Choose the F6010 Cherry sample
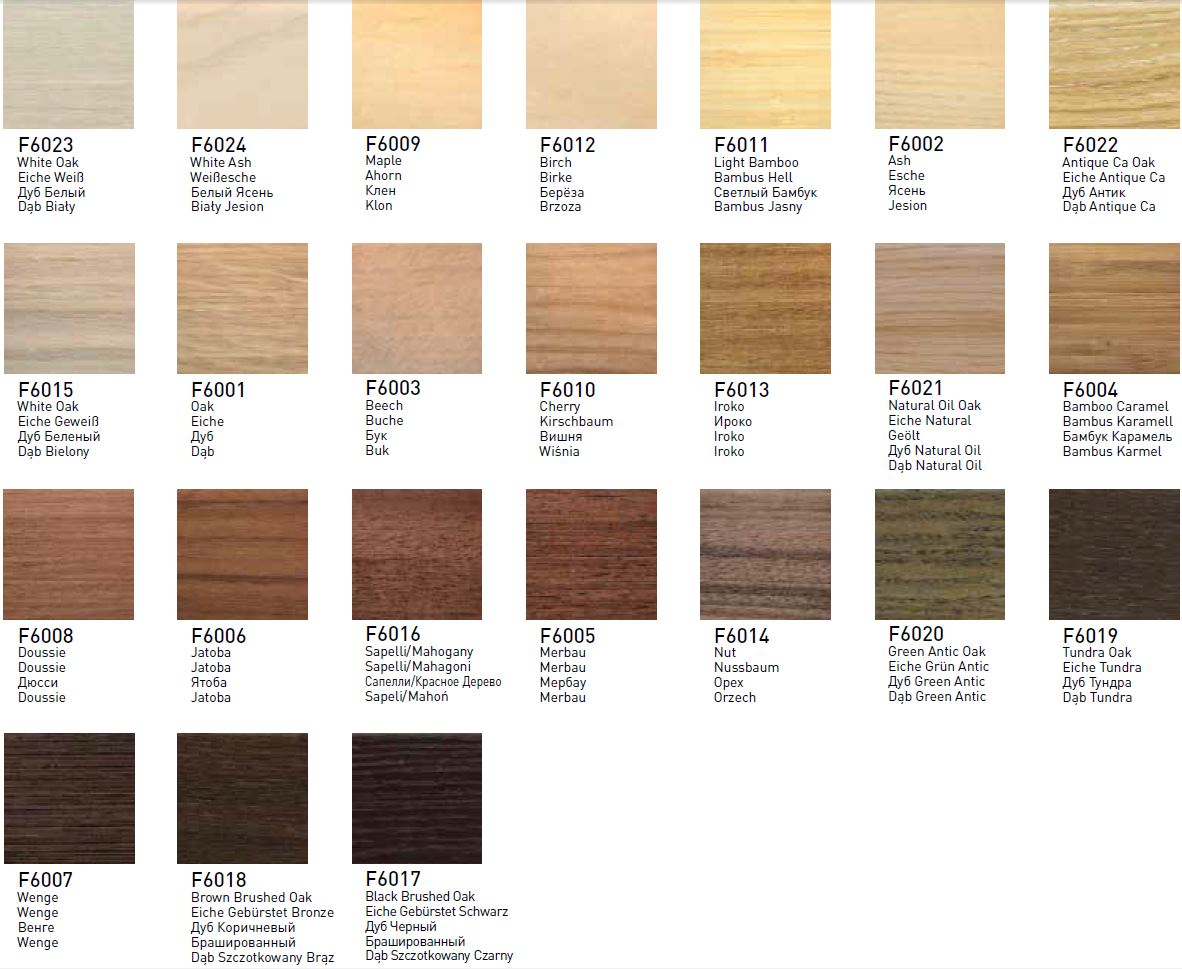The width and height of the screenshot is (1182, 969). pyautogui.click(x=591, y=308)
